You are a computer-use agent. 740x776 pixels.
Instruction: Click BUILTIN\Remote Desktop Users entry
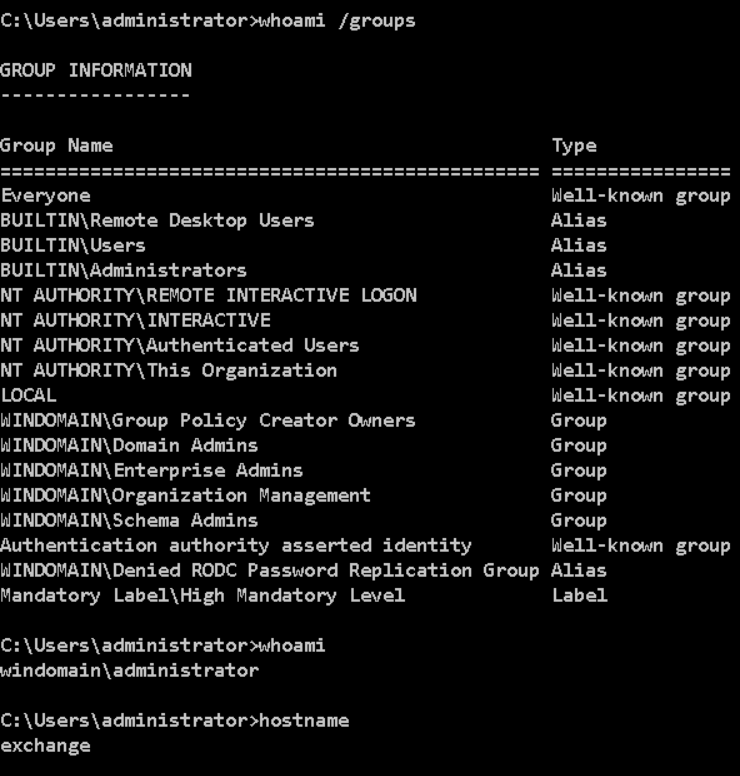[x=157, y=220]
